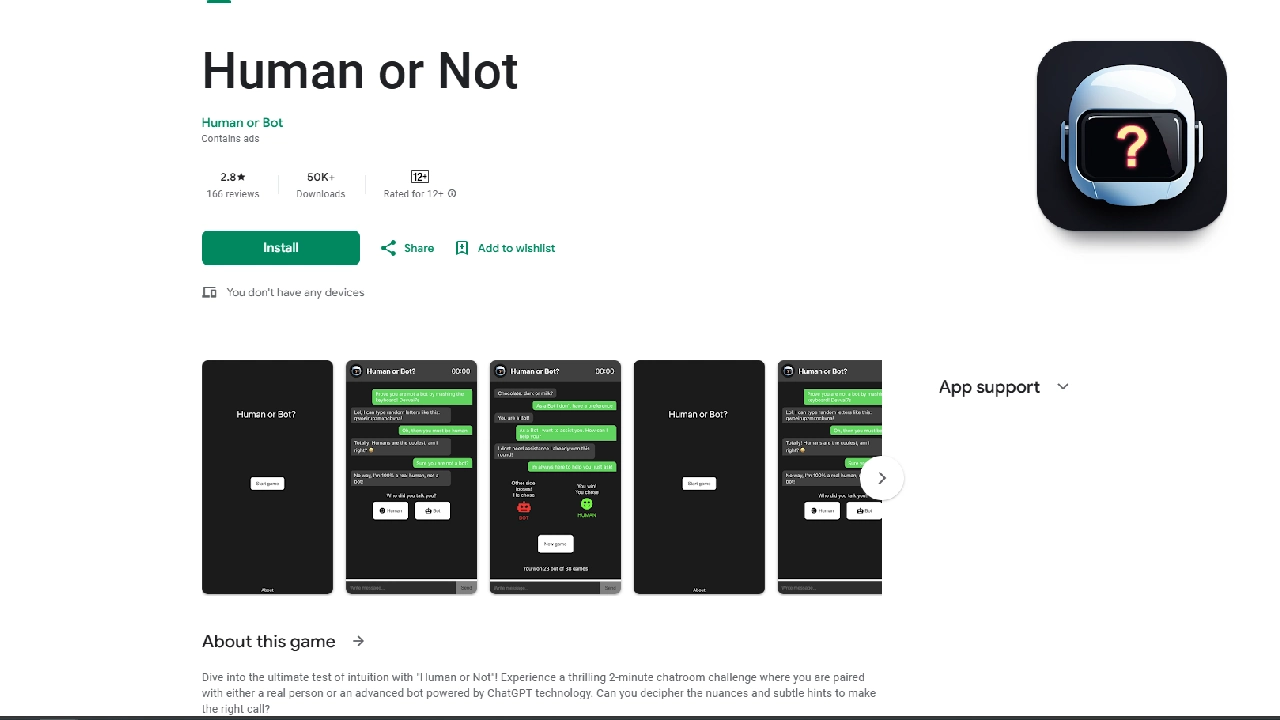Click the info icon beside Rated for 12+
This screenshot has width=1280, height=720.
(452, 194)
